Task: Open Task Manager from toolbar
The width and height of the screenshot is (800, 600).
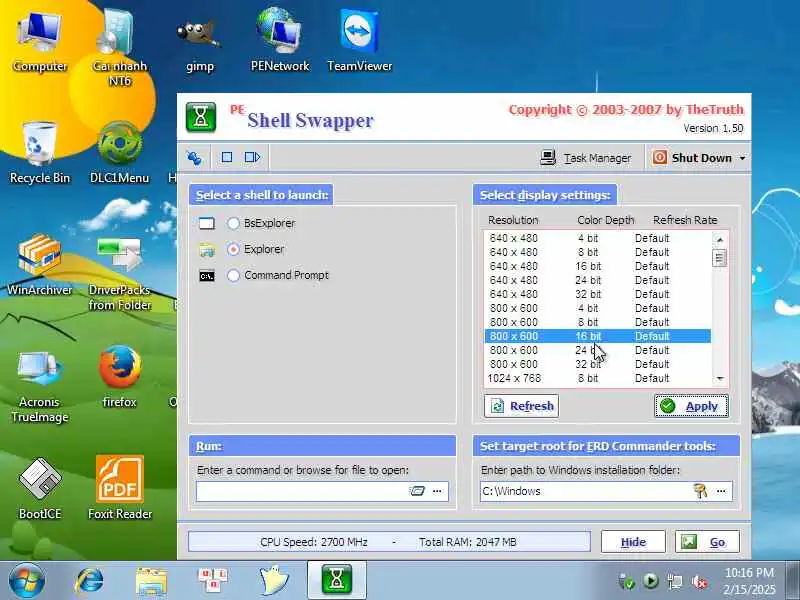Action: point(585,158)
